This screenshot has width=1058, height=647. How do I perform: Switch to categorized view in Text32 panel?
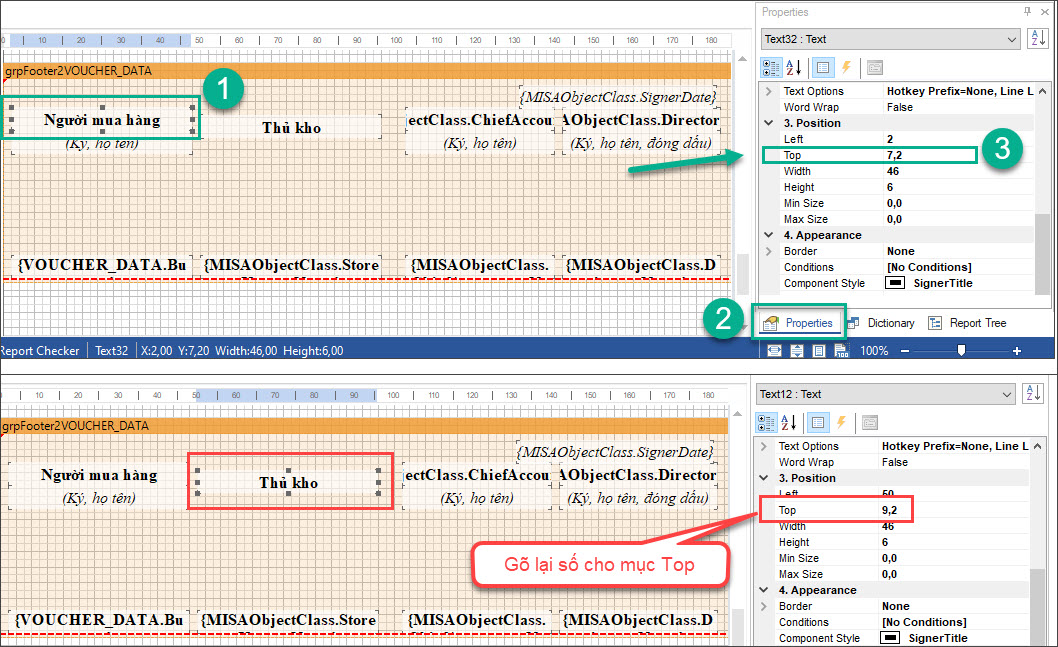[772, 68]
